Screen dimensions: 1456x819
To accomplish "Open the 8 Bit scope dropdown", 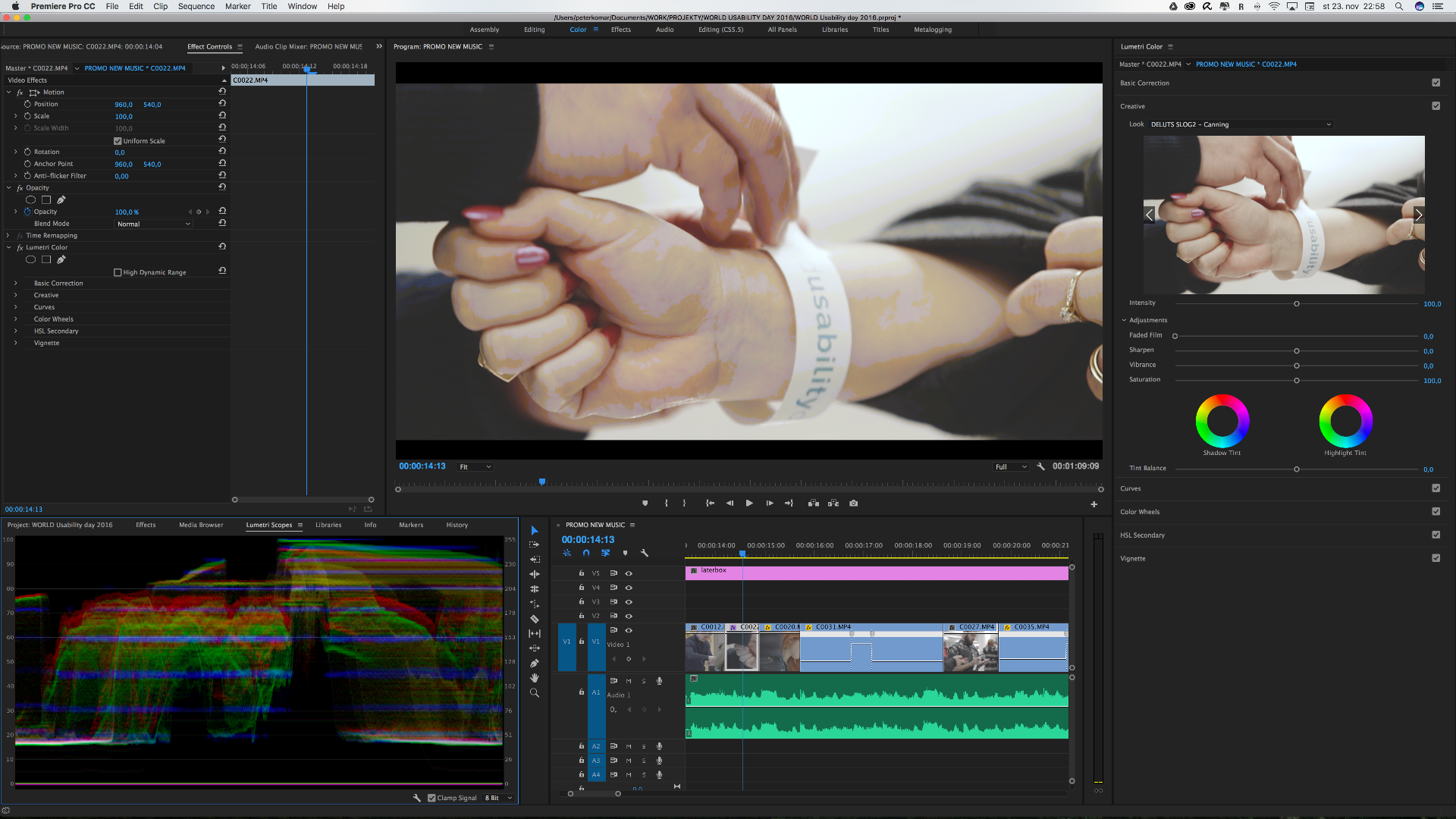I will 499,798.
